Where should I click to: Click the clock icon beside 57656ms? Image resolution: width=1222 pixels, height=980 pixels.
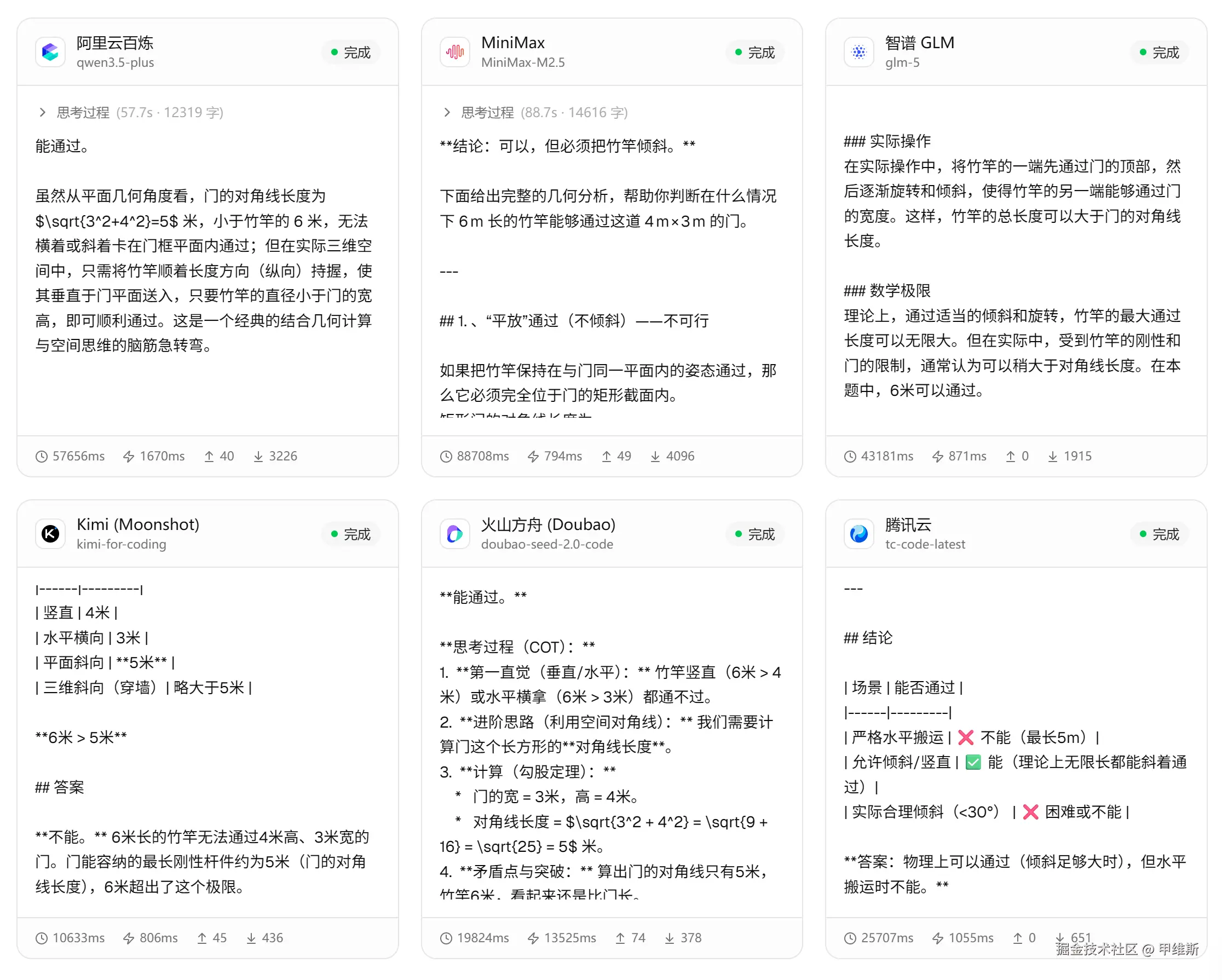[x=42, y=456]
